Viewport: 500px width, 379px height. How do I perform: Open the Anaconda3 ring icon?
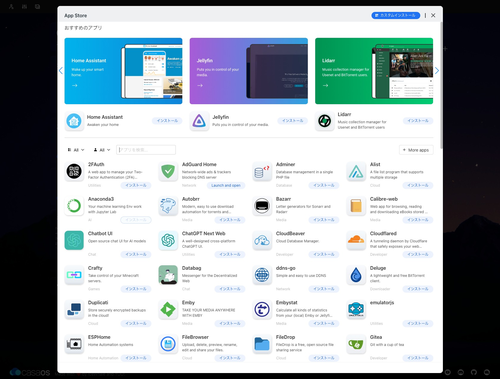click(74, 206)
